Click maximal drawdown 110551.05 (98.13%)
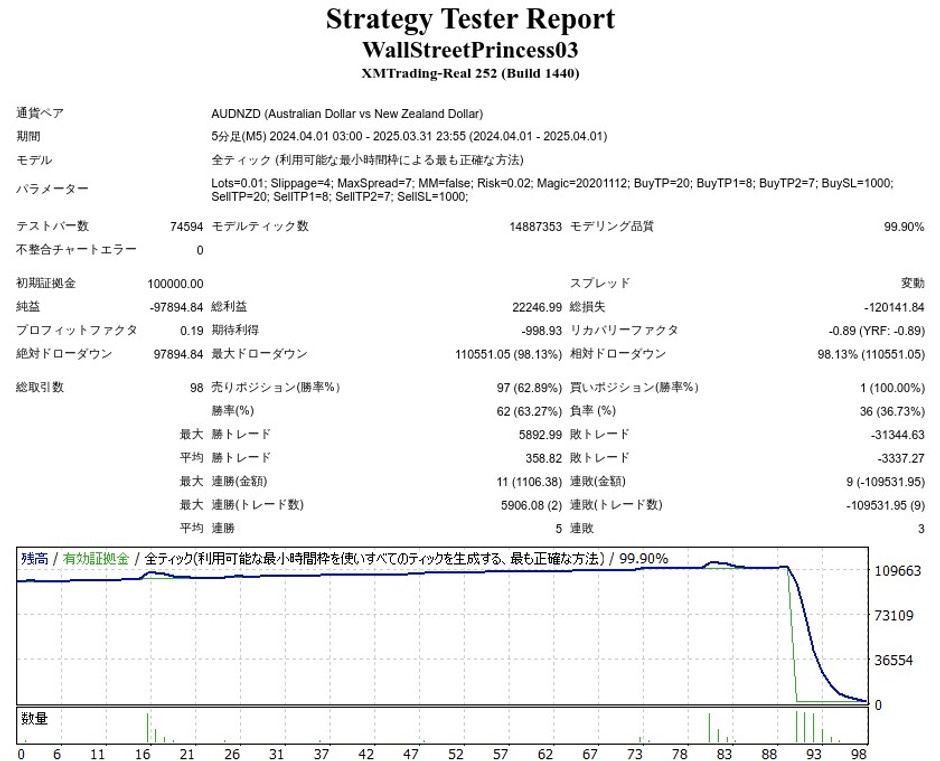 [508, 354]
